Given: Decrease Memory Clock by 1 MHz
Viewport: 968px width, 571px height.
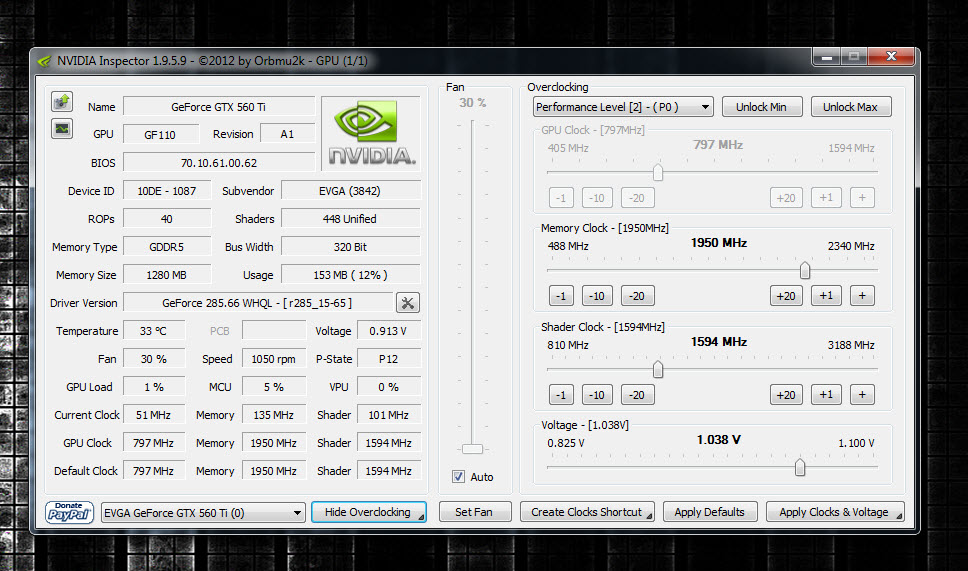Looking at the screenshot, I should [561, 296].
